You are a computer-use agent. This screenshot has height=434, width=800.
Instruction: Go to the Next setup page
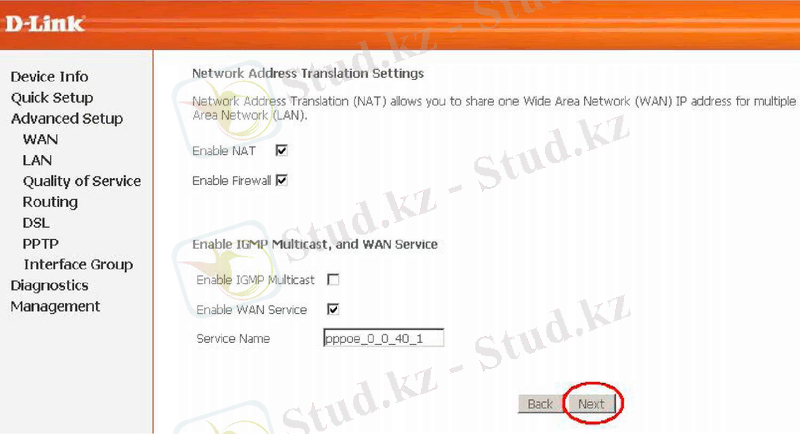[591, 404]
